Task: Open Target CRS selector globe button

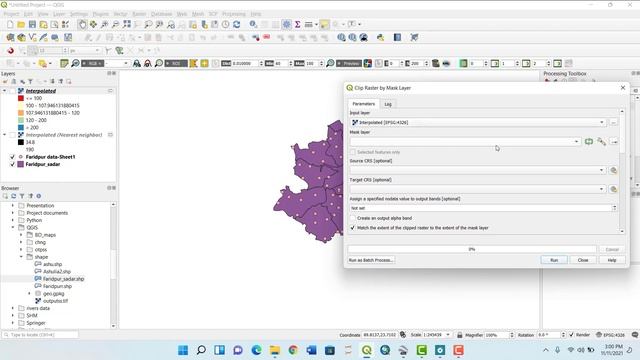Action: pyautogui.click(x=613, y=189)
